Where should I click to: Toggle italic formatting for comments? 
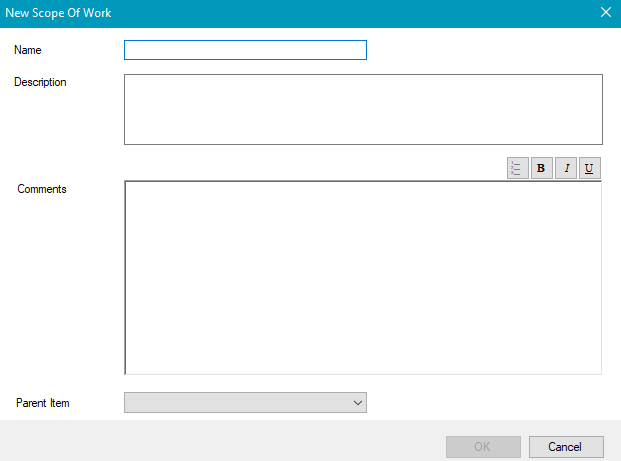pos(566,168)
